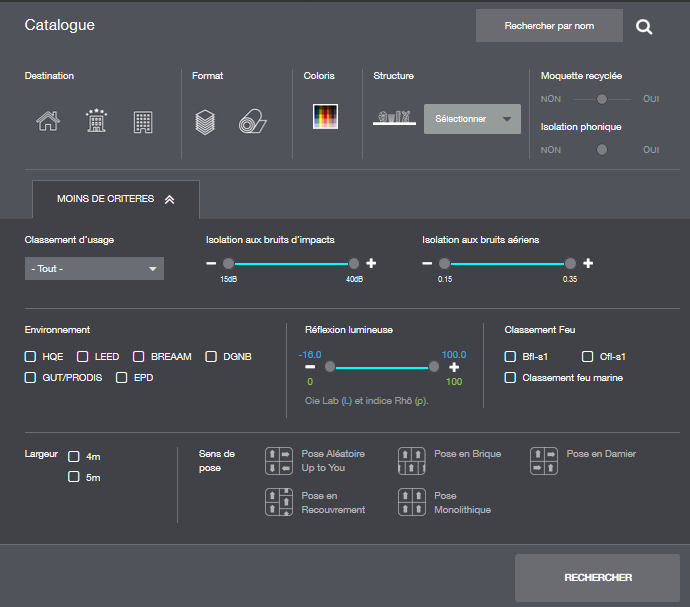
Task: Toggle the Moquette recyclée switch
Action: pyautogui.click(x=602, y=99)
